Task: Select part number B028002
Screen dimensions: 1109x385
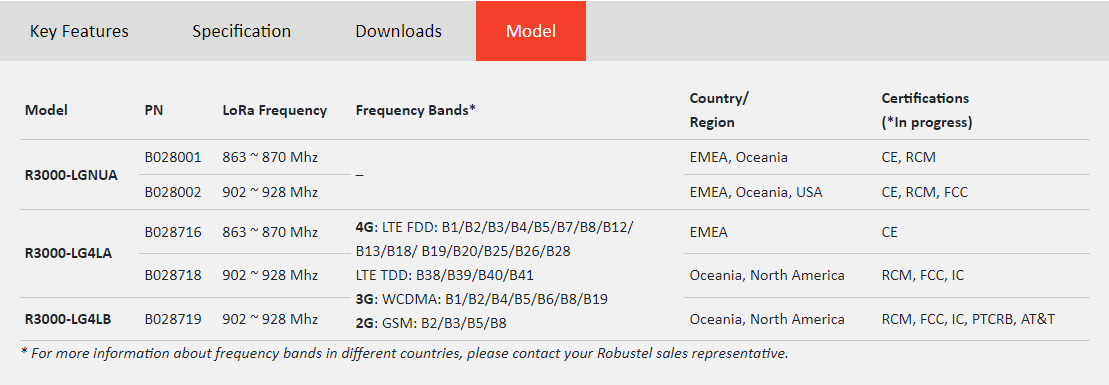Action: click(173, 192)
